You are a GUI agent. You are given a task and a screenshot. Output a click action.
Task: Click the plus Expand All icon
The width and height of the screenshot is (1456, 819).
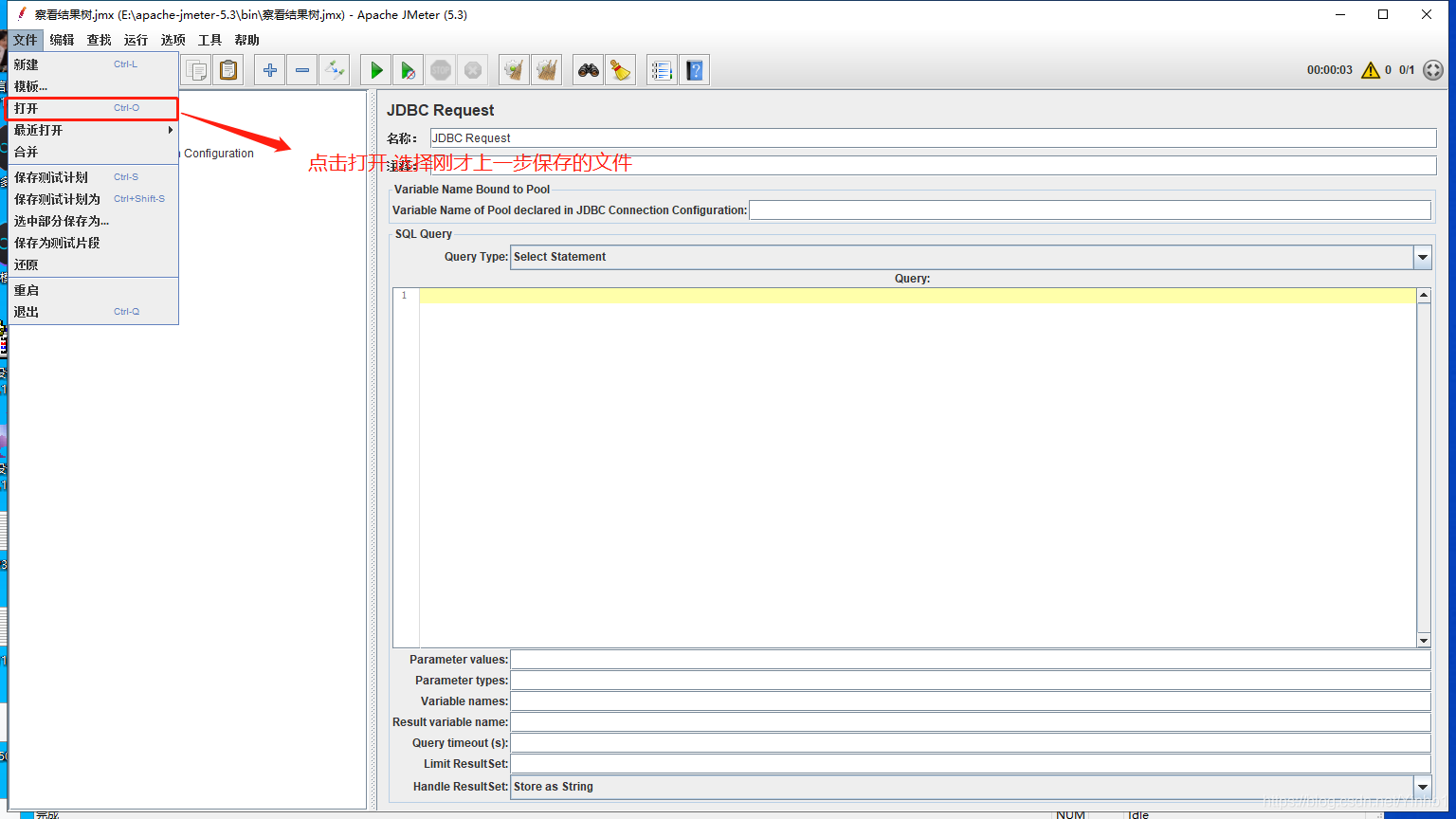pyautogui.click(x=270, y=70)
